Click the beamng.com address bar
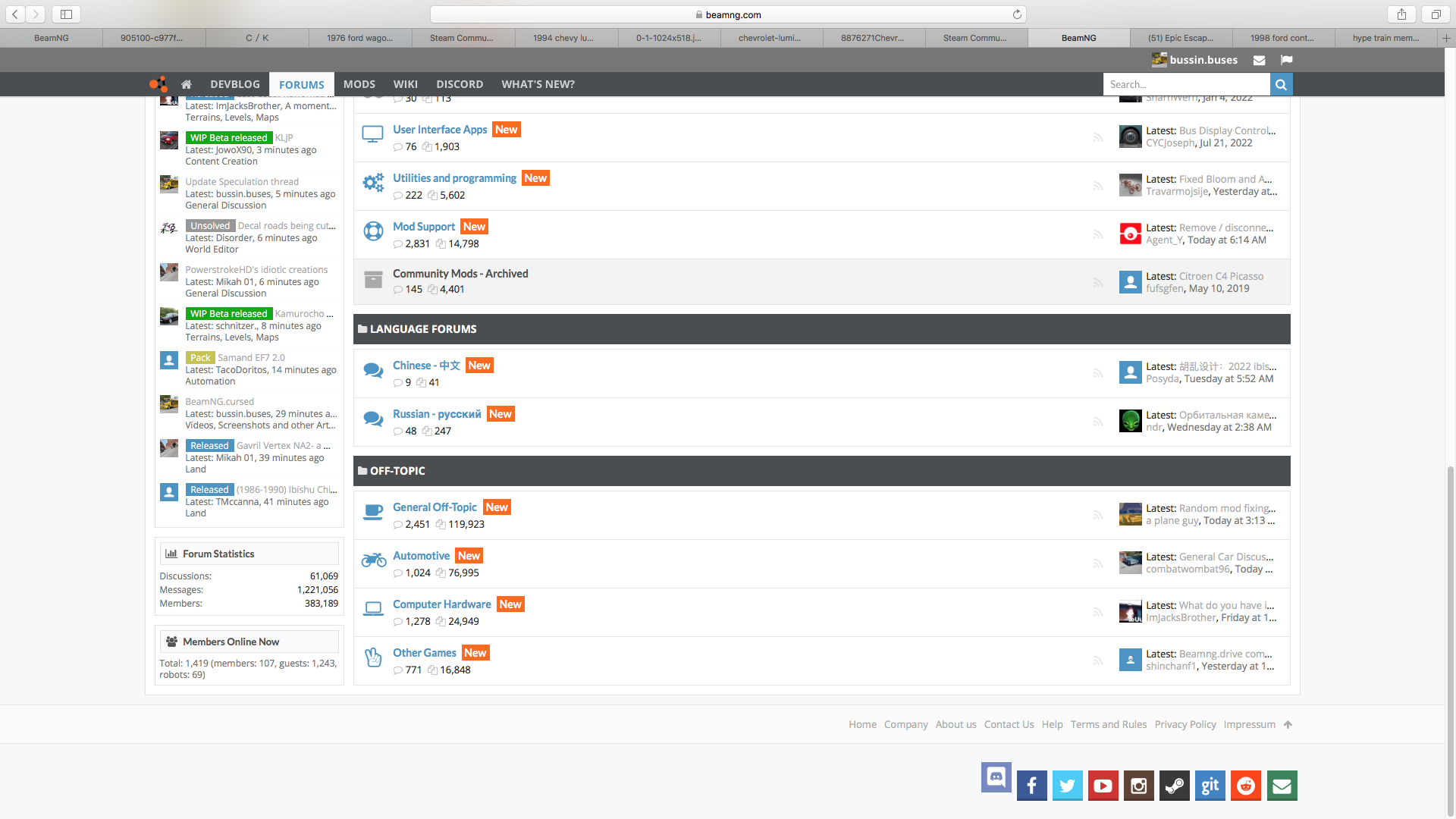 728,14
